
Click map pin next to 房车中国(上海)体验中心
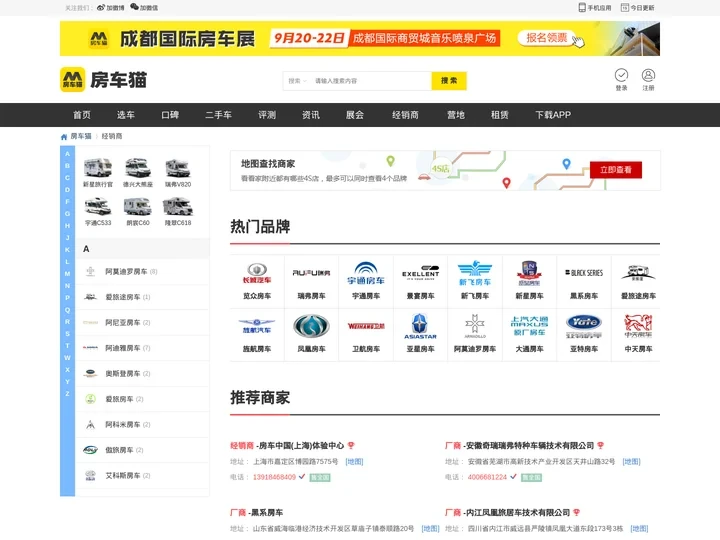351,445
